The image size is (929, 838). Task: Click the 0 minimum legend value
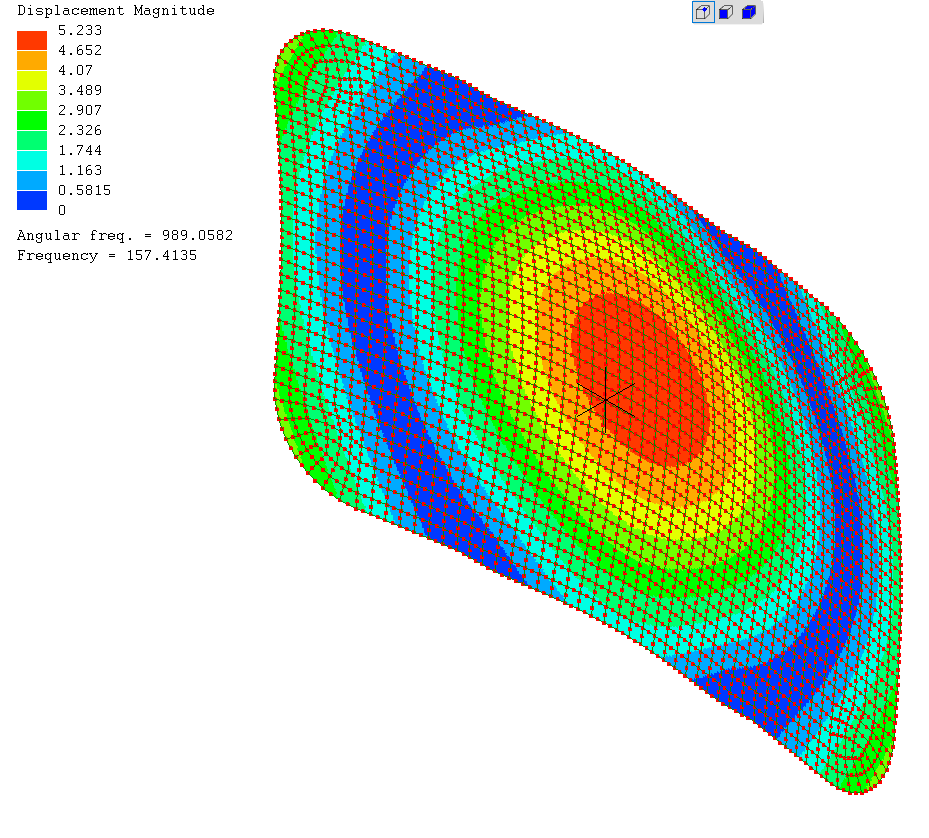[x=62, y=210]
